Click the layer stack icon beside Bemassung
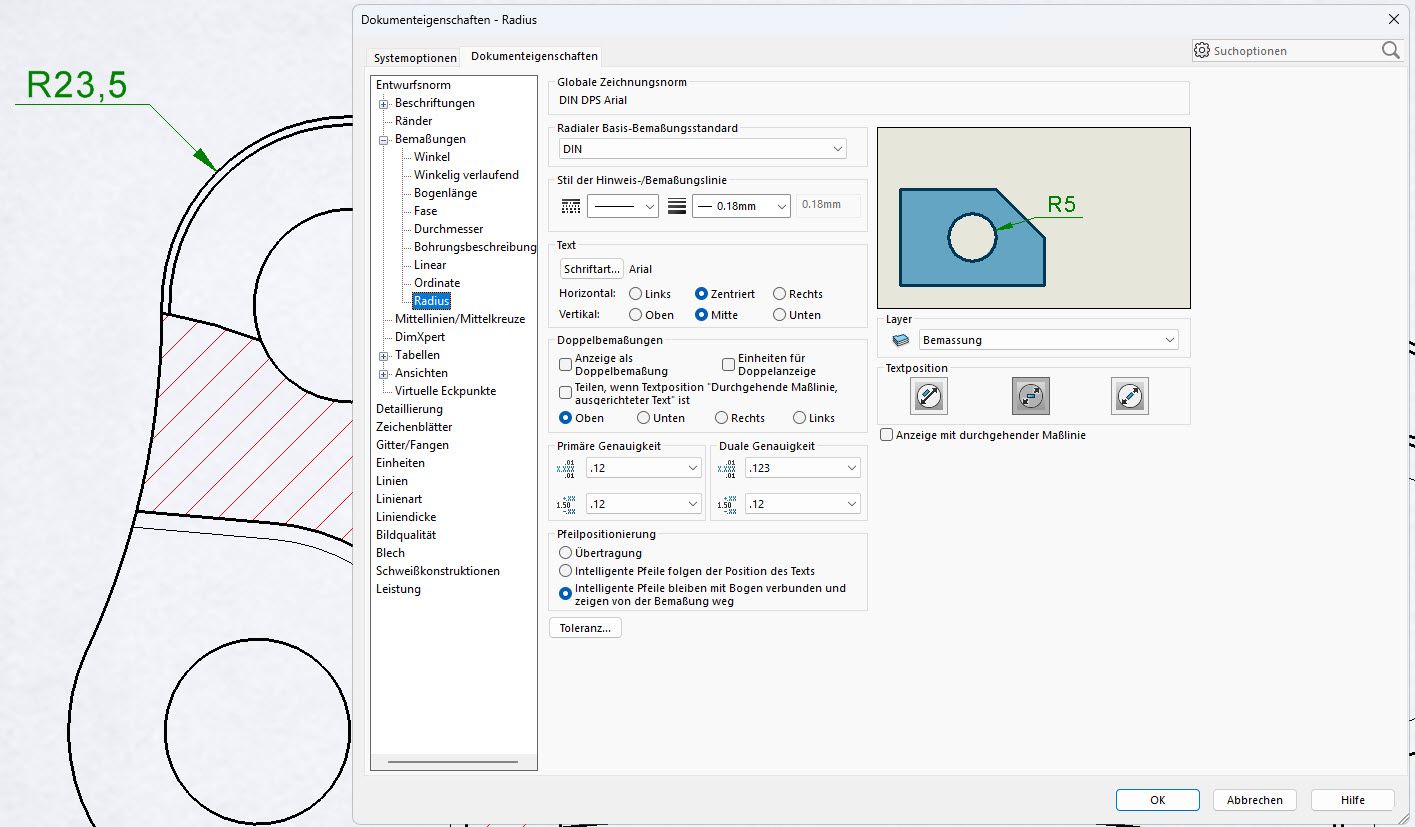The image size is (1415, 827). (902, 340)
